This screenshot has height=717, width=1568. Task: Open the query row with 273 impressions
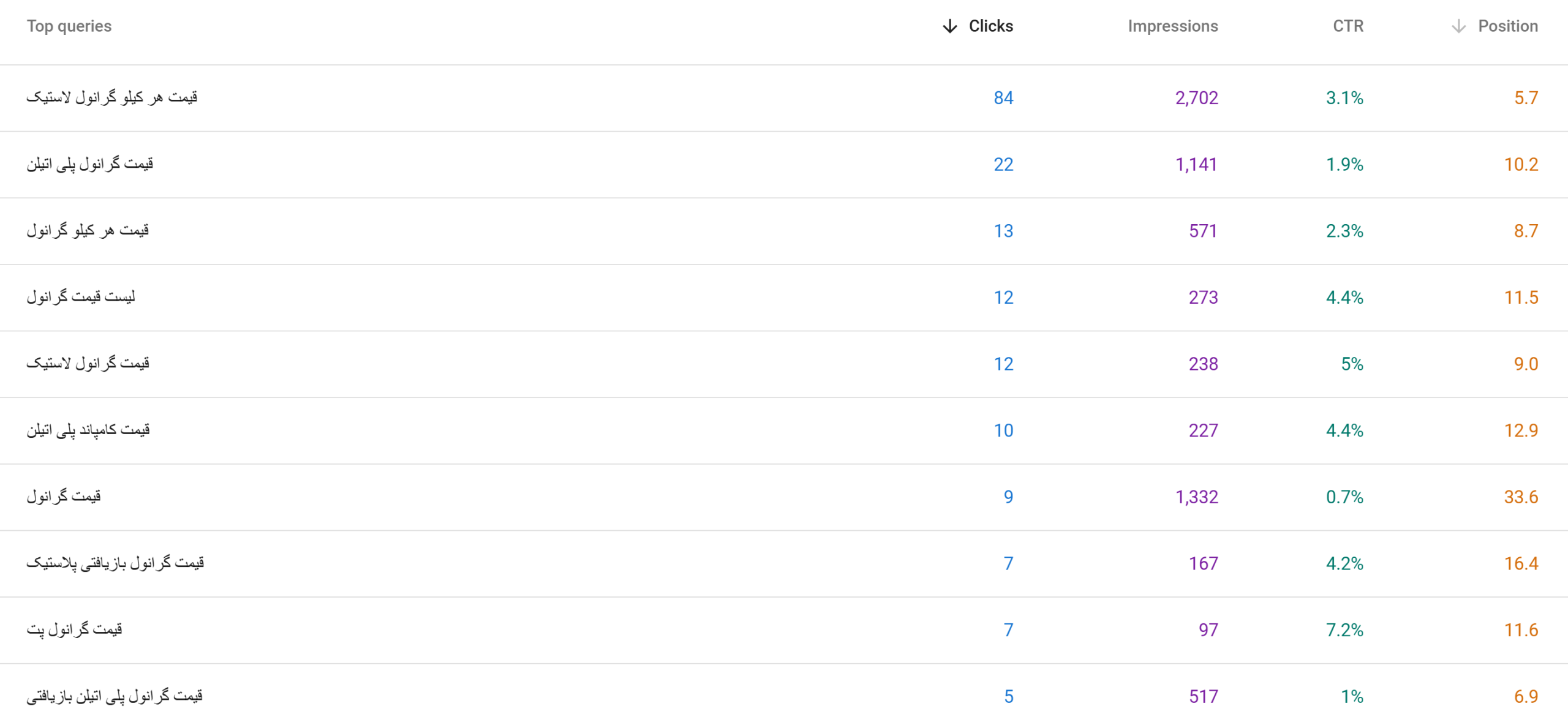point(784,298)
